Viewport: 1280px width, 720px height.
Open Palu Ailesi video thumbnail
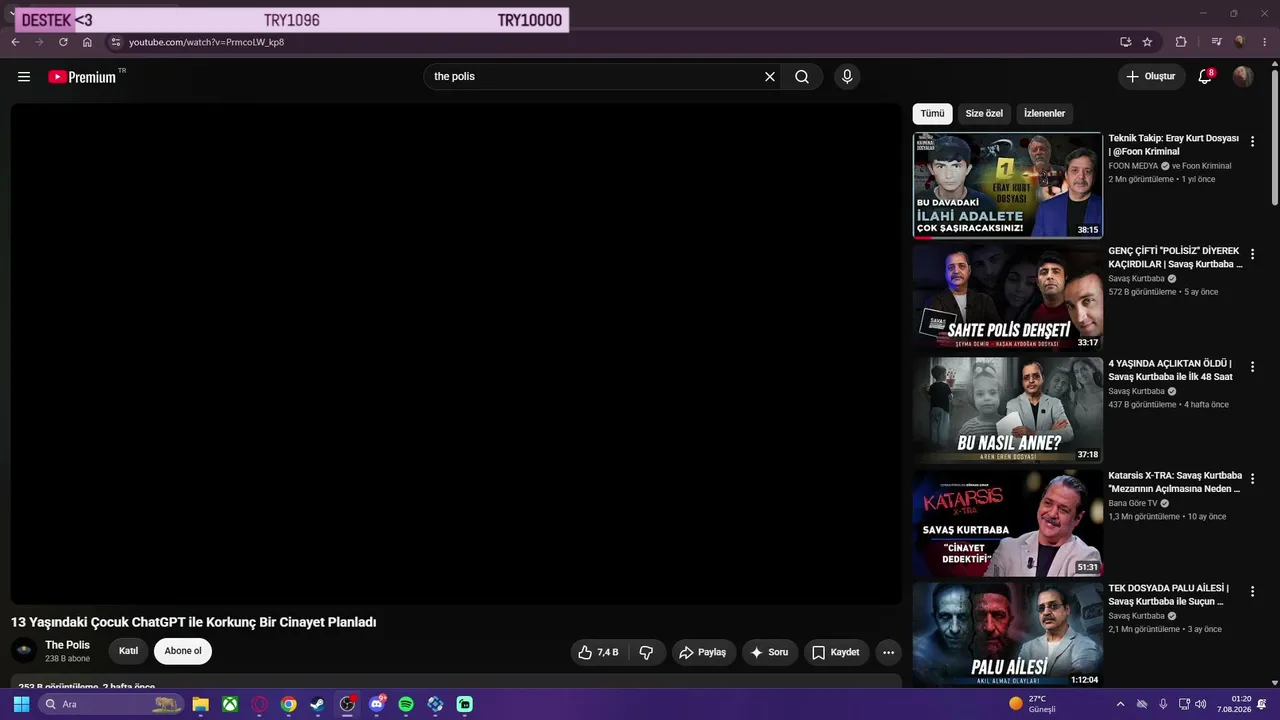[x=1008, y=635]
